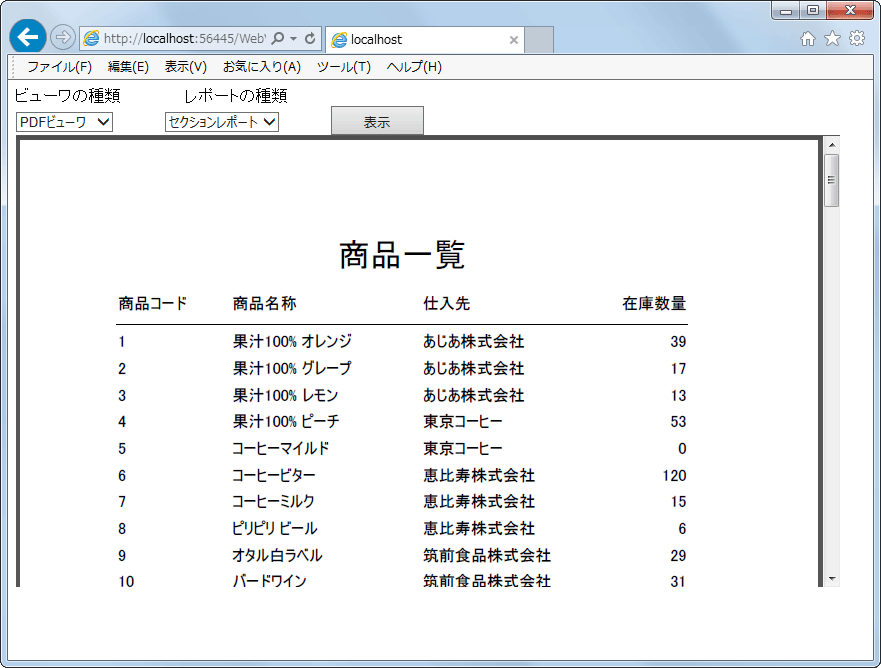Open the 表示(V) menu
Image resolution: width=881 pixels, height=668 pixels.
185,67
